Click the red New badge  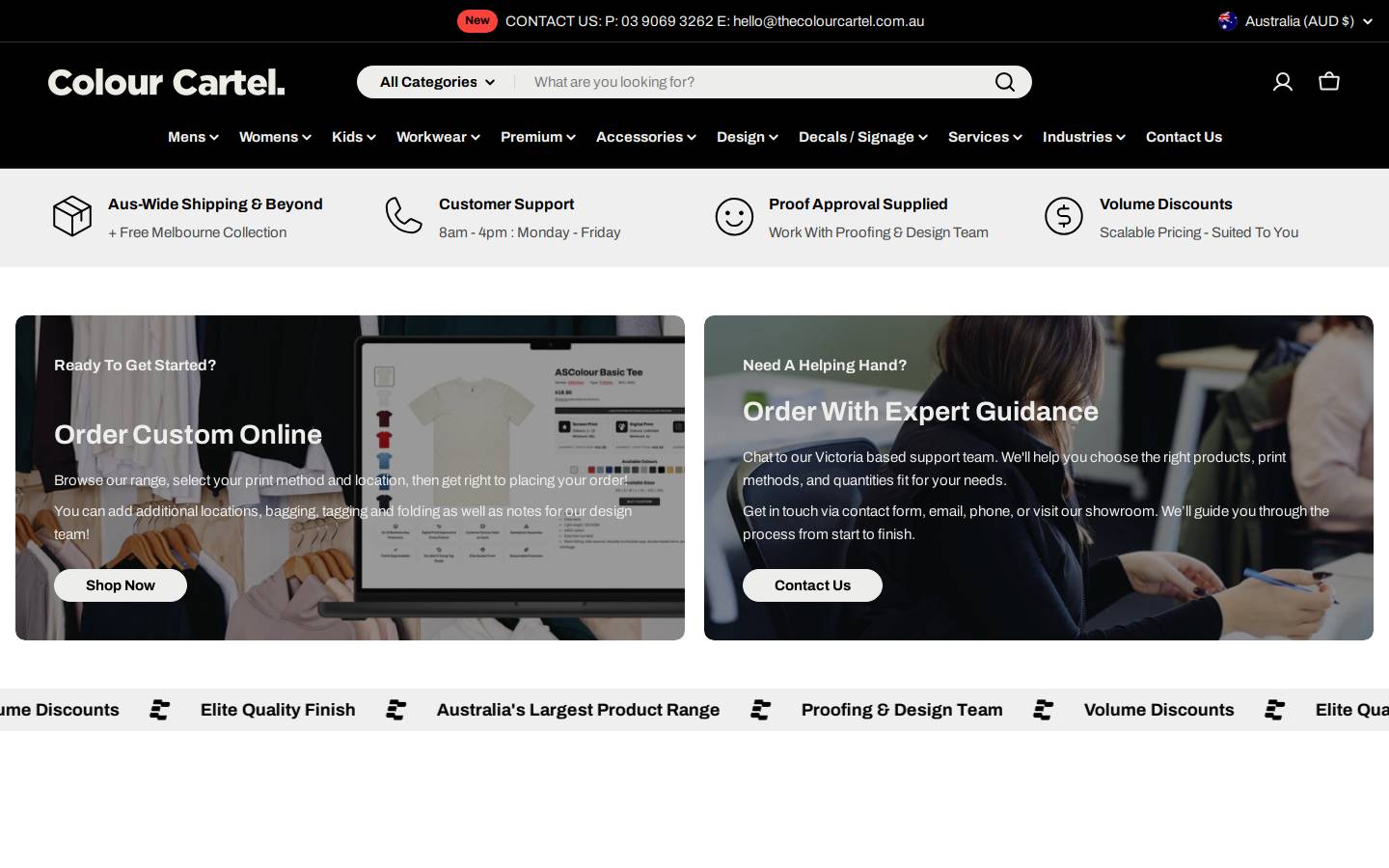[x=477, y=21]
